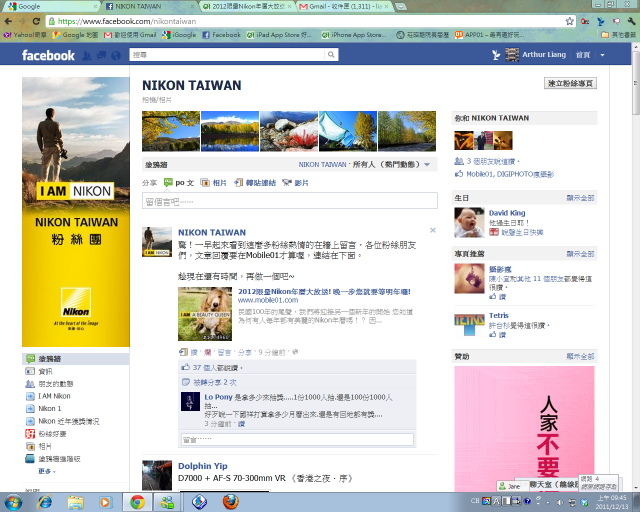
Task: Open David King's birthday profile
Action: pyautogui.click(x=507, y=213)
